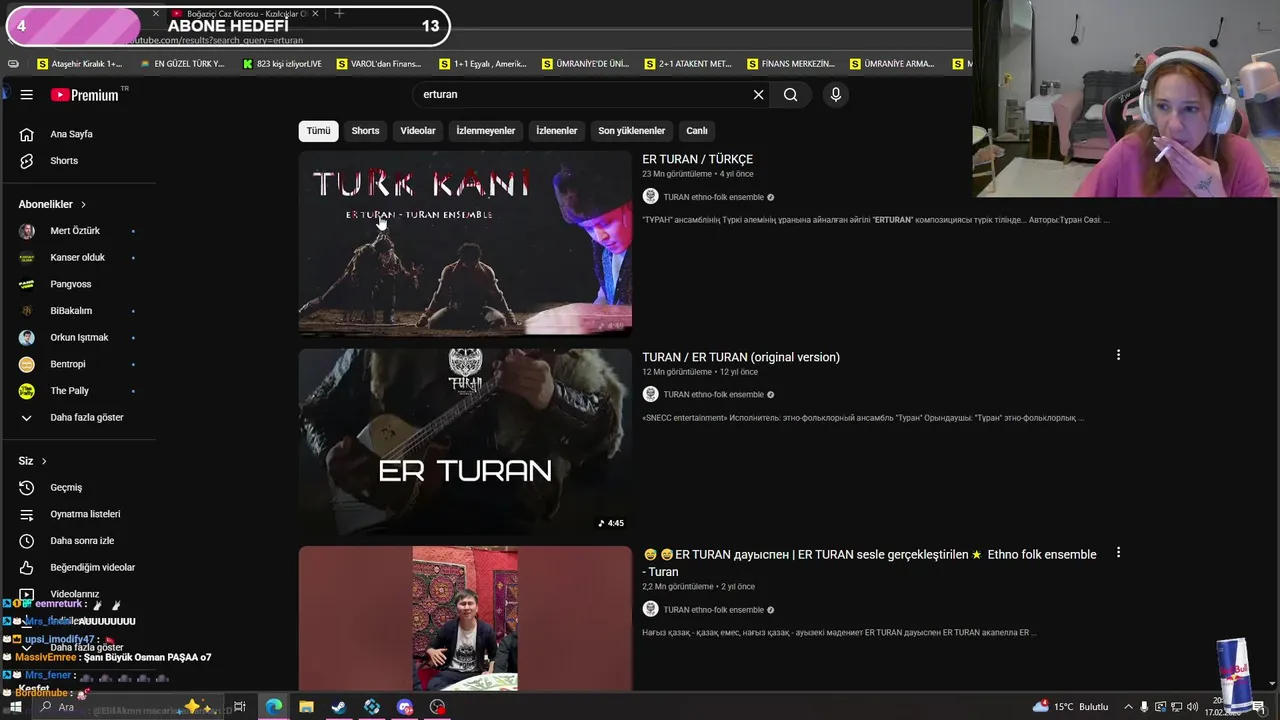Open Task View on the taskbar
The height and width of the screenshot is (720, 1280).
tap(240, 707)
